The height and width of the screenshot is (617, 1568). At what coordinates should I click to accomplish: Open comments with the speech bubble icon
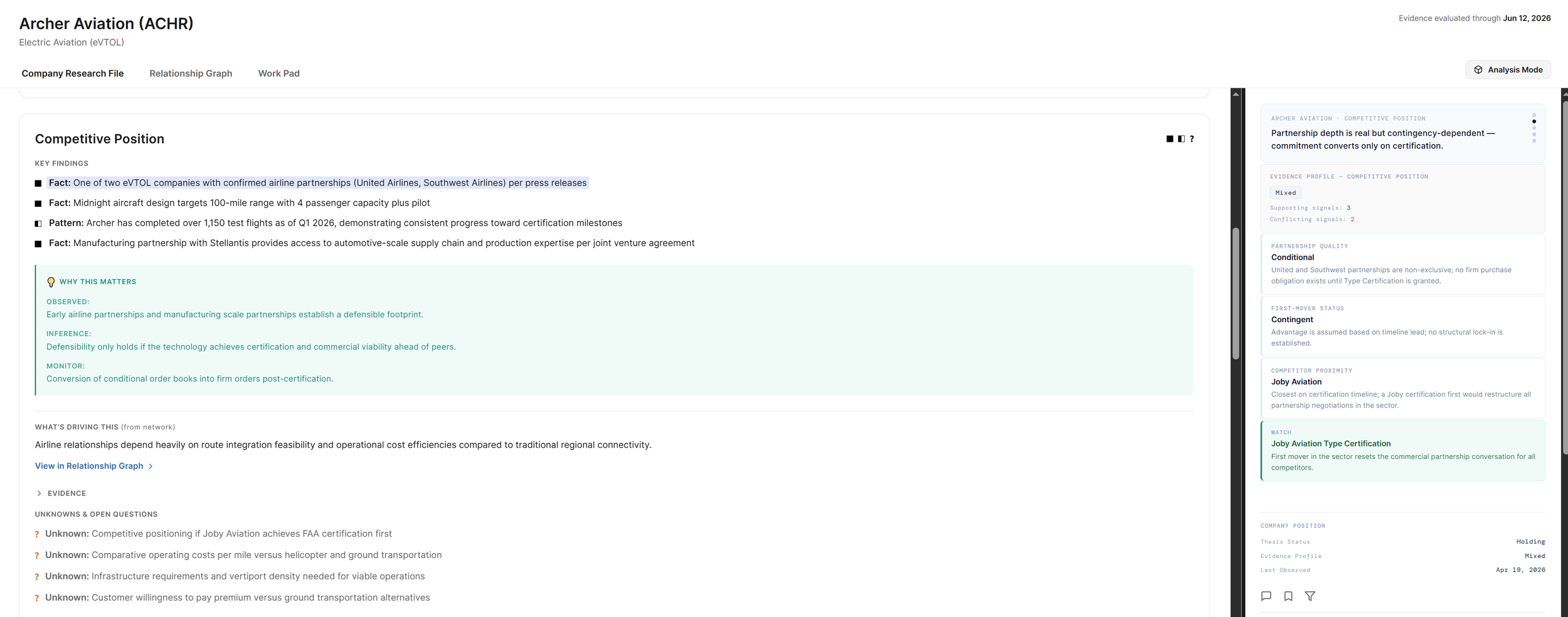point(1266,596)
